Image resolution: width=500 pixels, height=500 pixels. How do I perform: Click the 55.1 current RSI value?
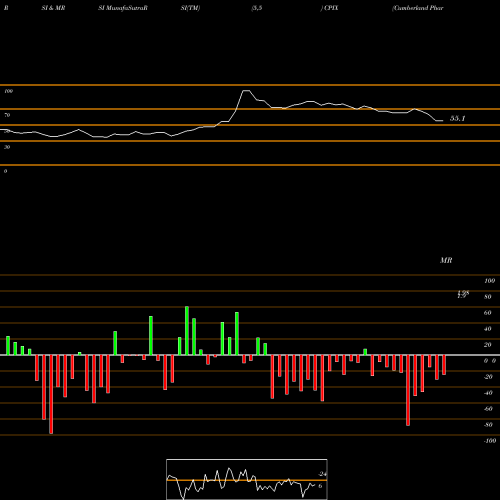point(457,118)
